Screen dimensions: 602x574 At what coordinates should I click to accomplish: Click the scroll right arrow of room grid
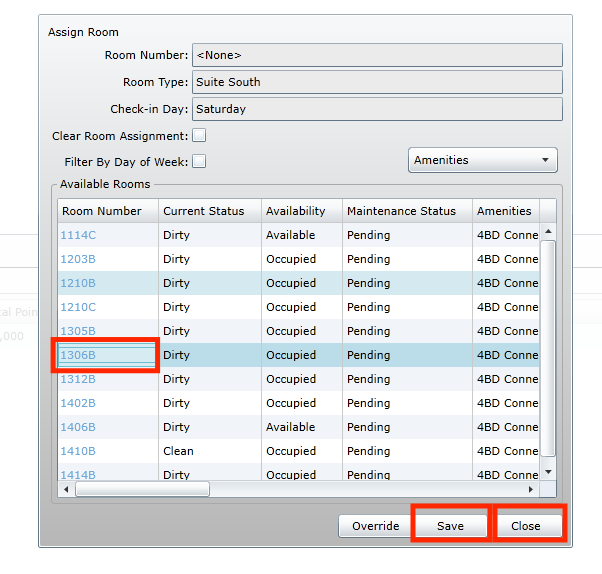coord(531,489)
